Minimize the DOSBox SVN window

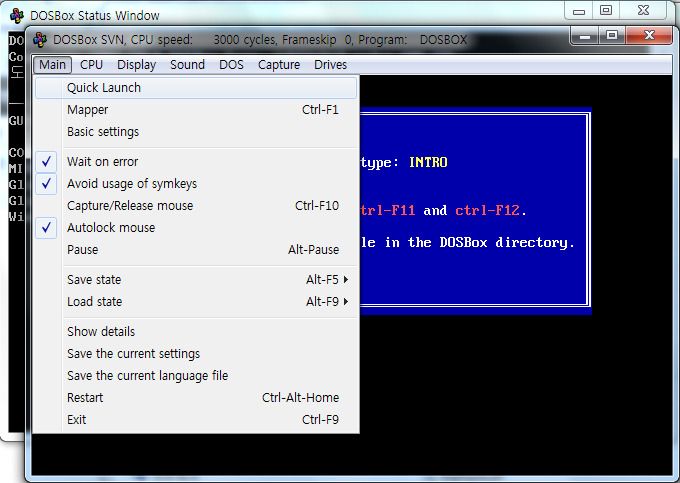point(585,36)
